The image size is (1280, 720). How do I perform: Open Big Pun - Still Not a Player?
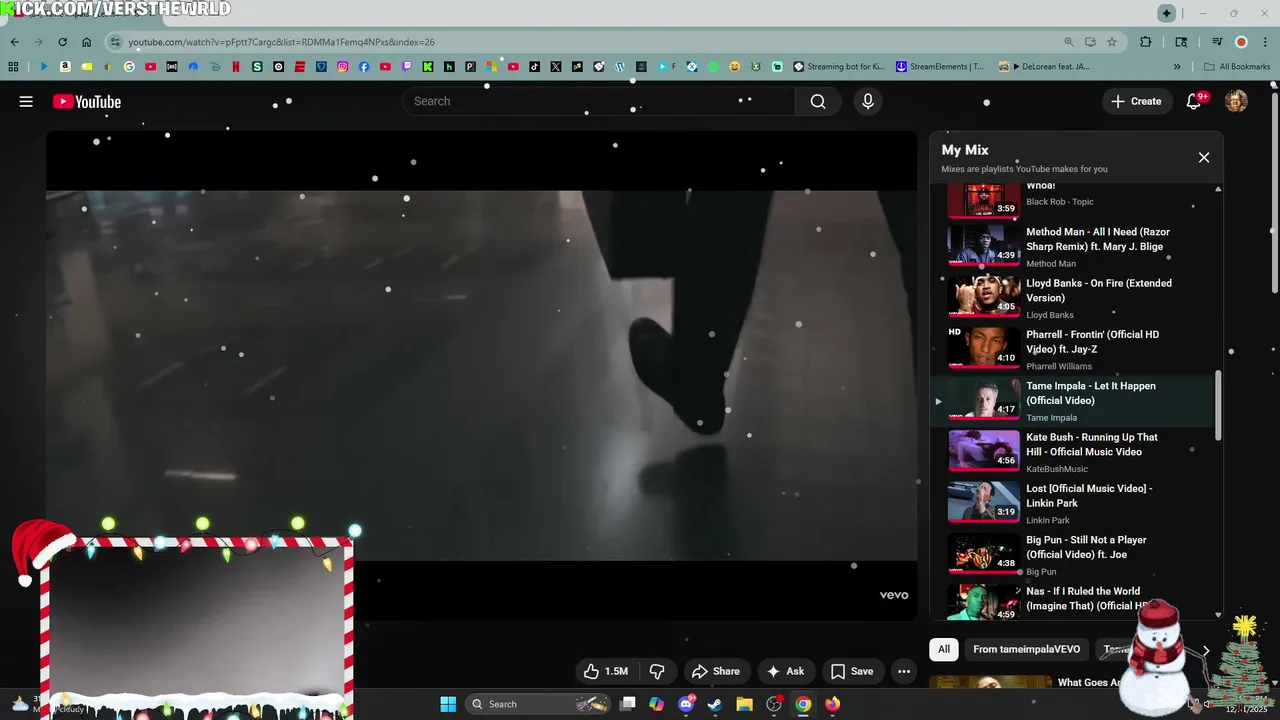[x=1086, y=546]
